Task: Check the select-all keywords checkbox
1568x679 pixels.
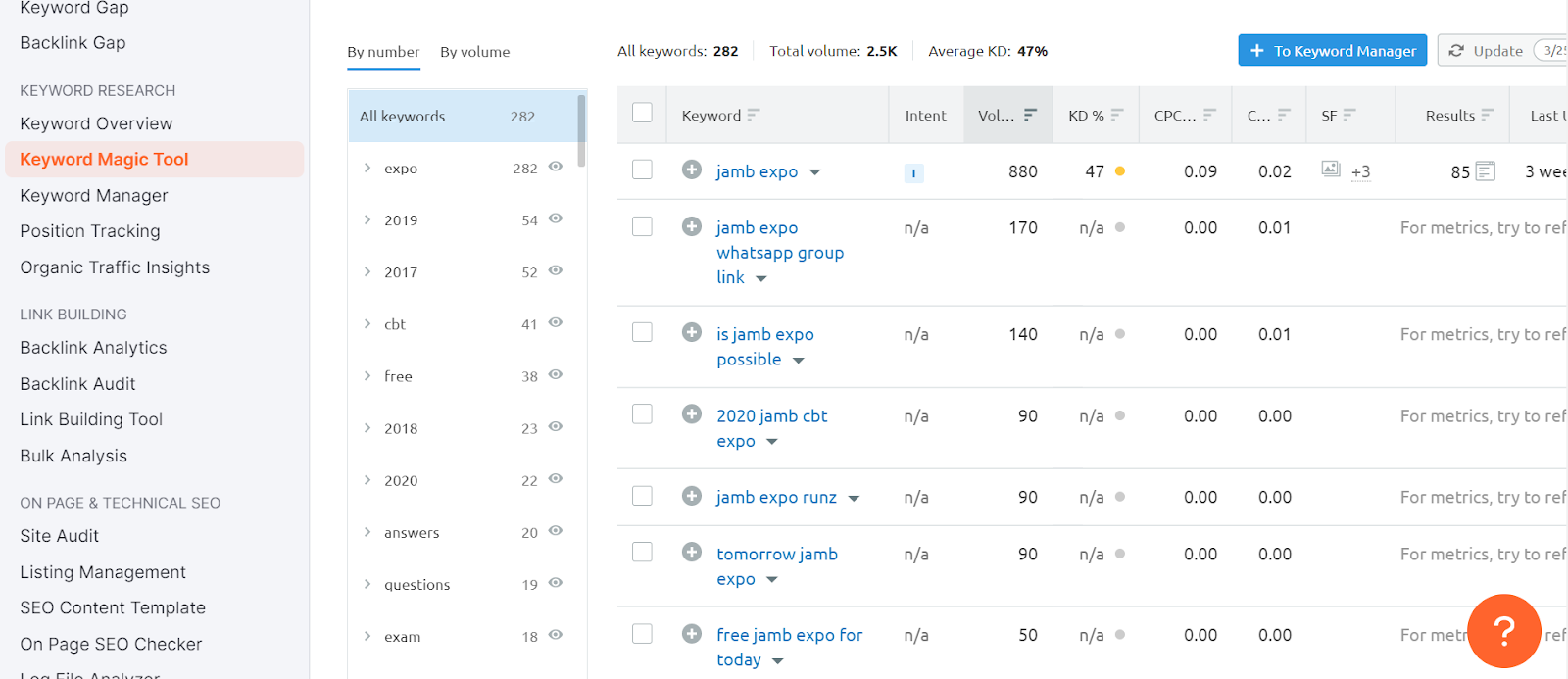Action: [642, 113]
